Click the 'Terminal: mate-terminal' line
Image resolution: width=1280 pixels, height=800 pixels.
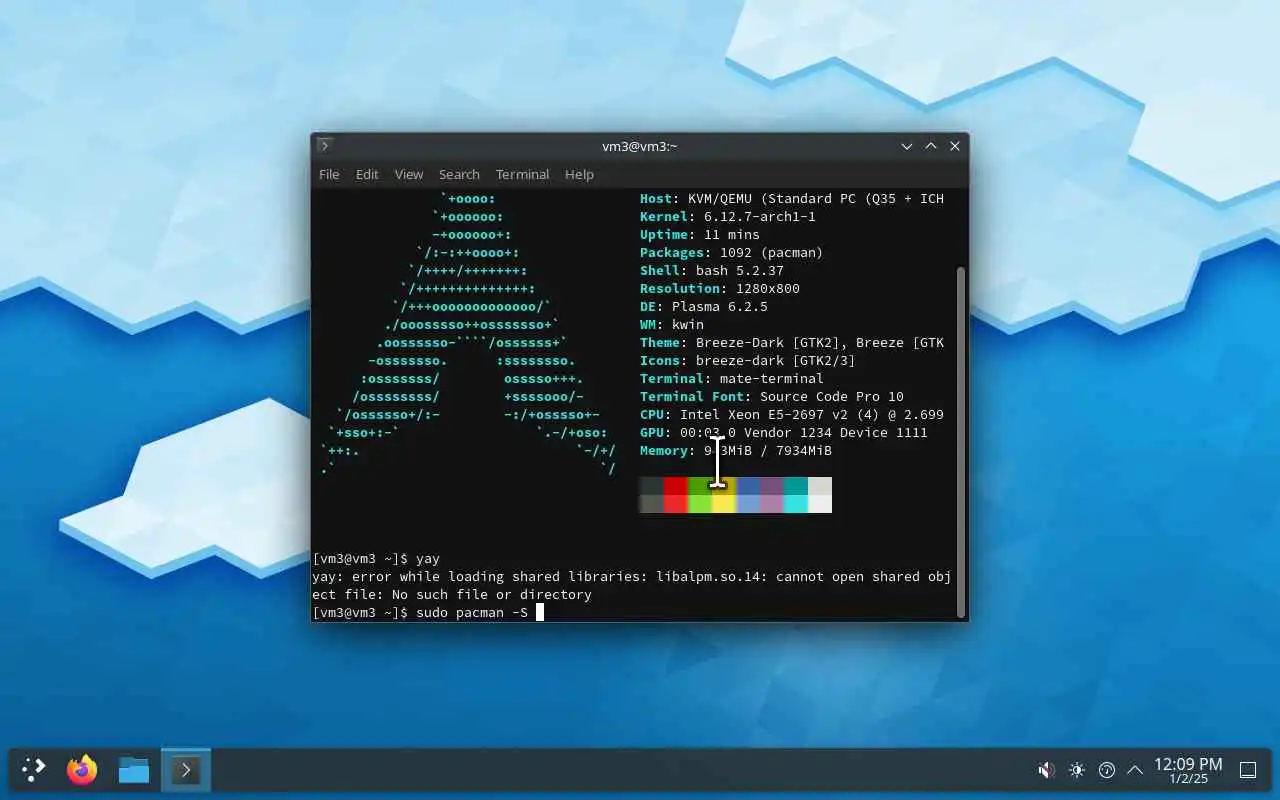coord(732,378)
